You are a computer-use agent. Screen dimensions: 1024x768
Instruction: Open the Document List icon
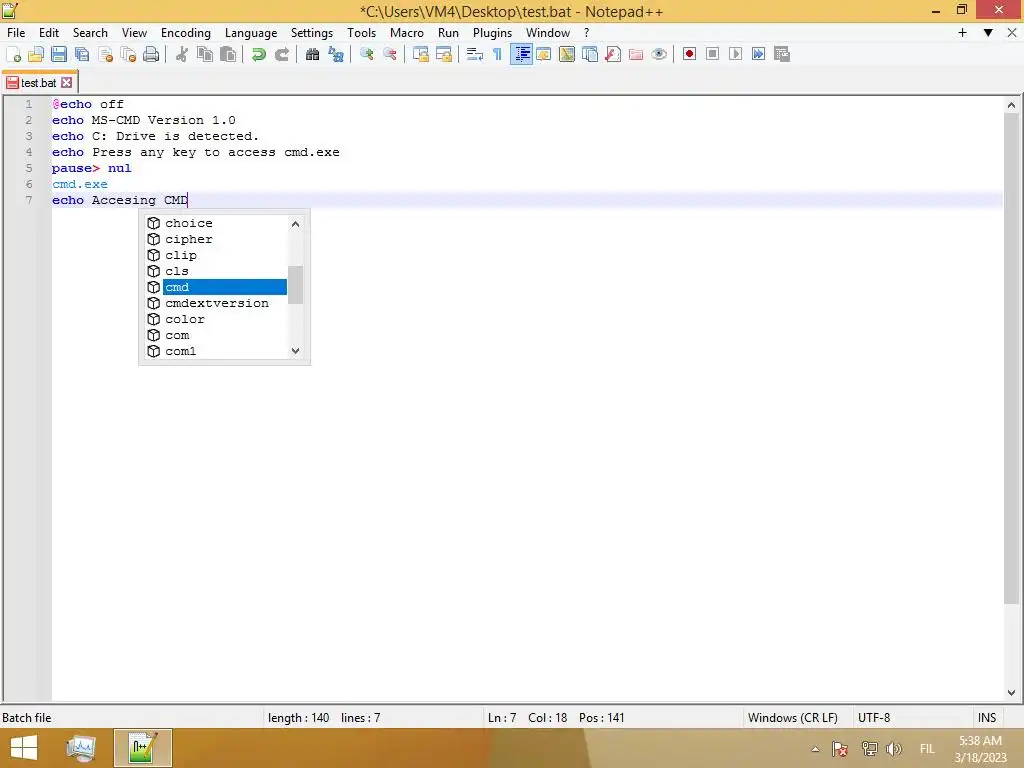click(x=590, y=54)
